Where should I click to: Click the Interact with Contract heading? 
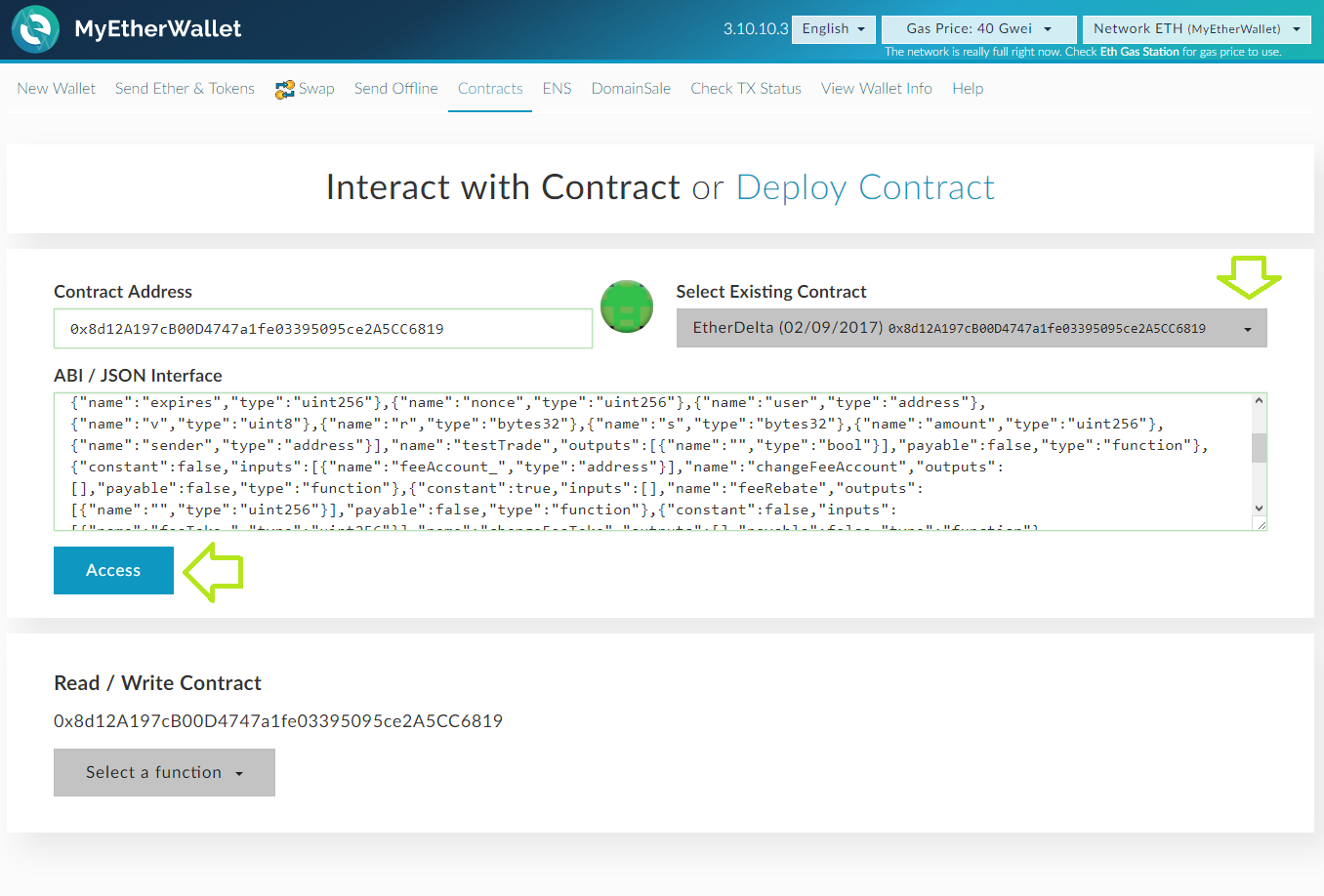coord(503,187)
